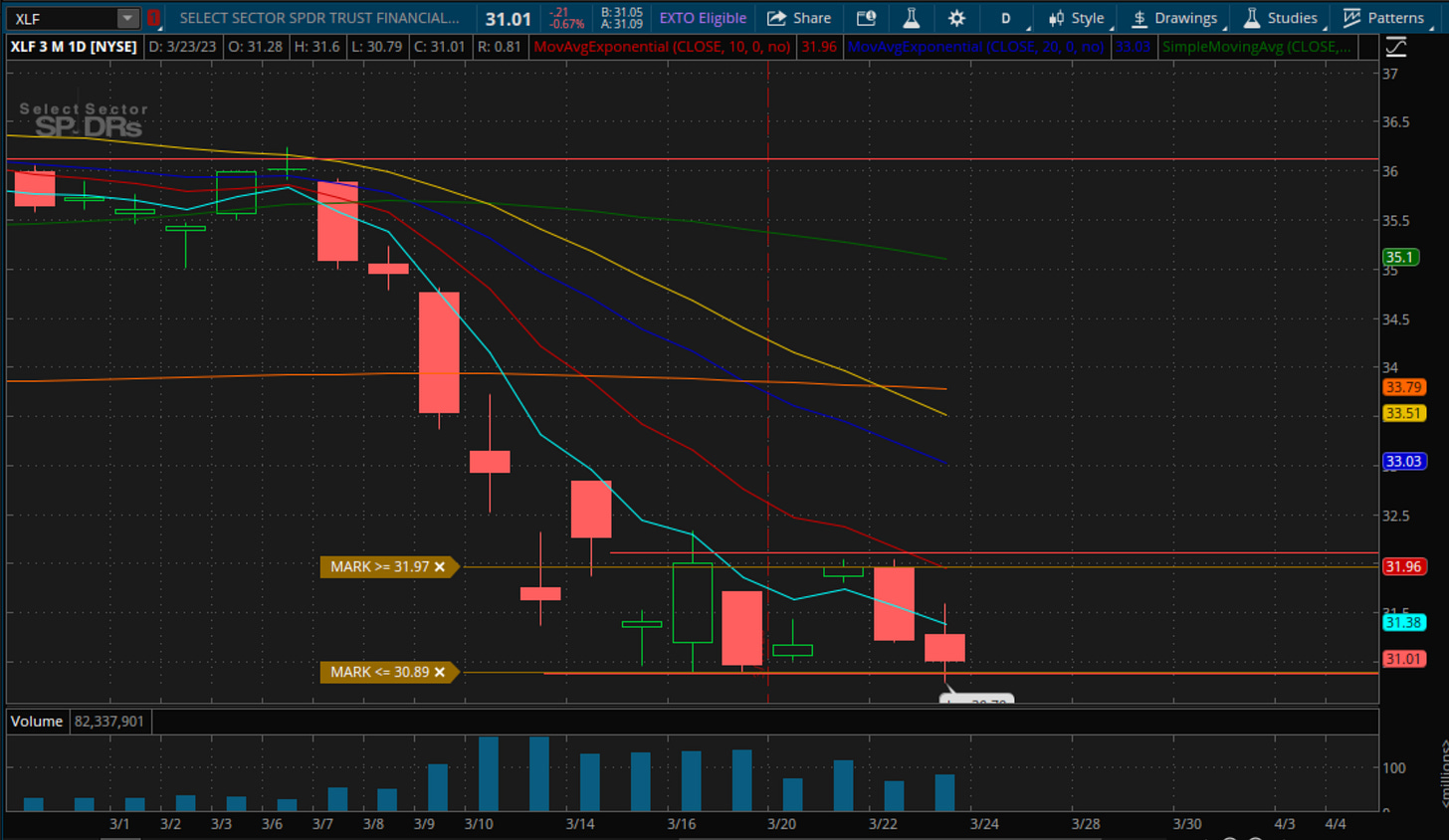Click the H: 31.6 high value

point(316,47)
